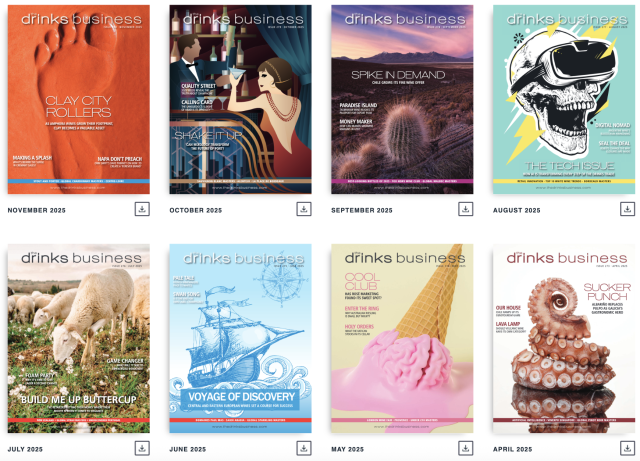Open the Clay City Rollers cover
640x461 pixels.
[79, 99]
